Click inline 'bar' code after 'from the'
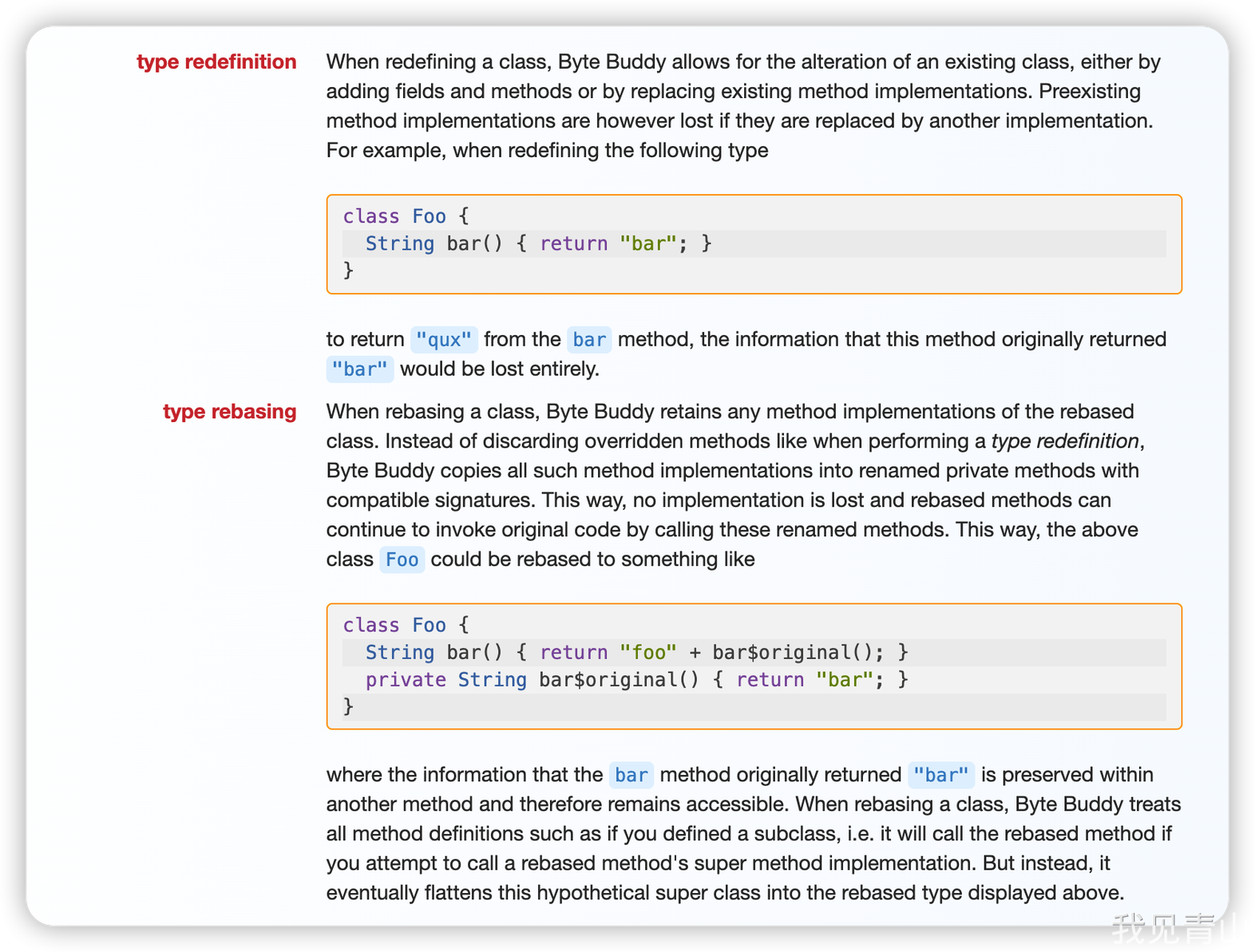This screenshot has width=1255, height=952. (589, 340)
